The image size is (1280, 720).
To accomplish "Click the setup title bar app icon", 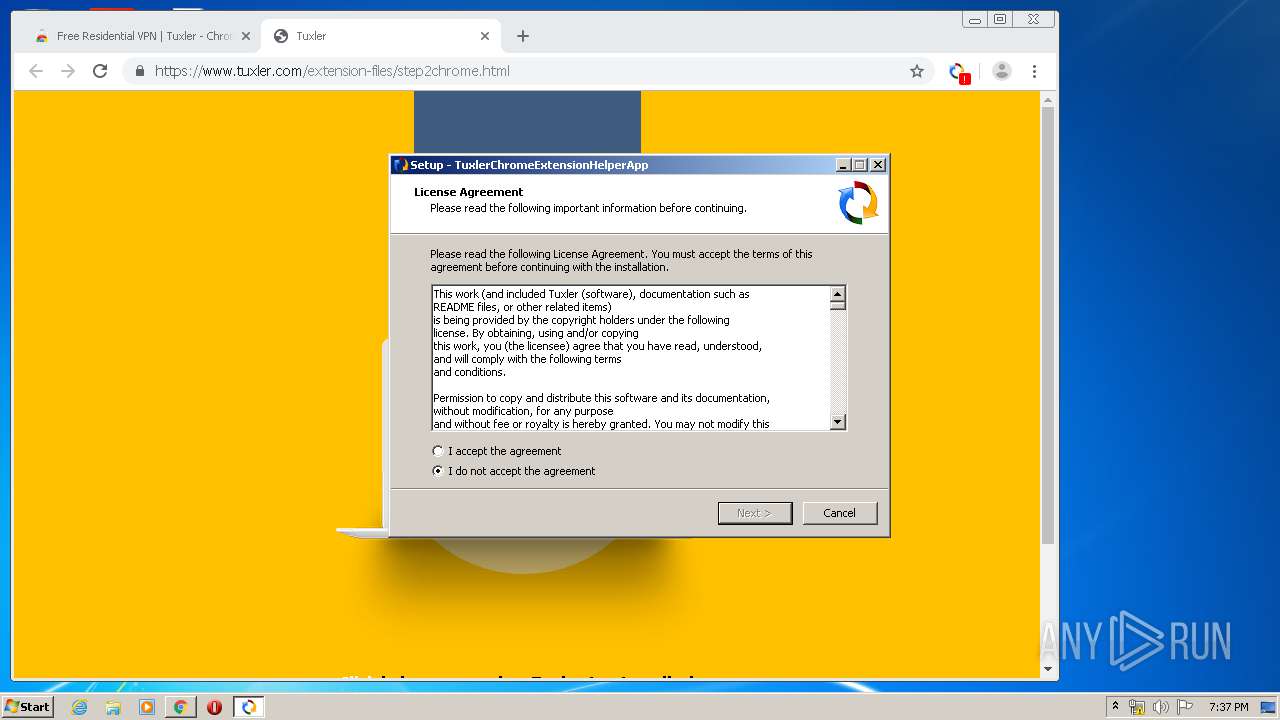I will coord(401,165).
